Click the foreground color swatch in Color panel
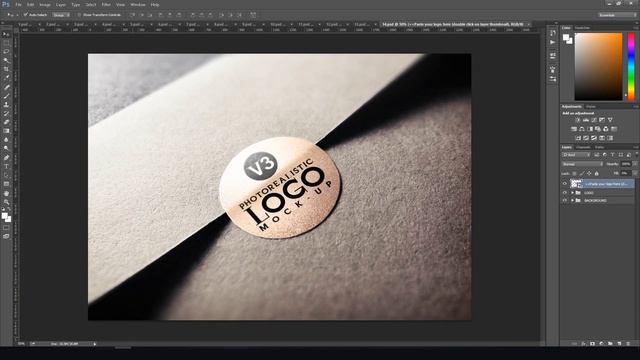 [x=566, y=38]
